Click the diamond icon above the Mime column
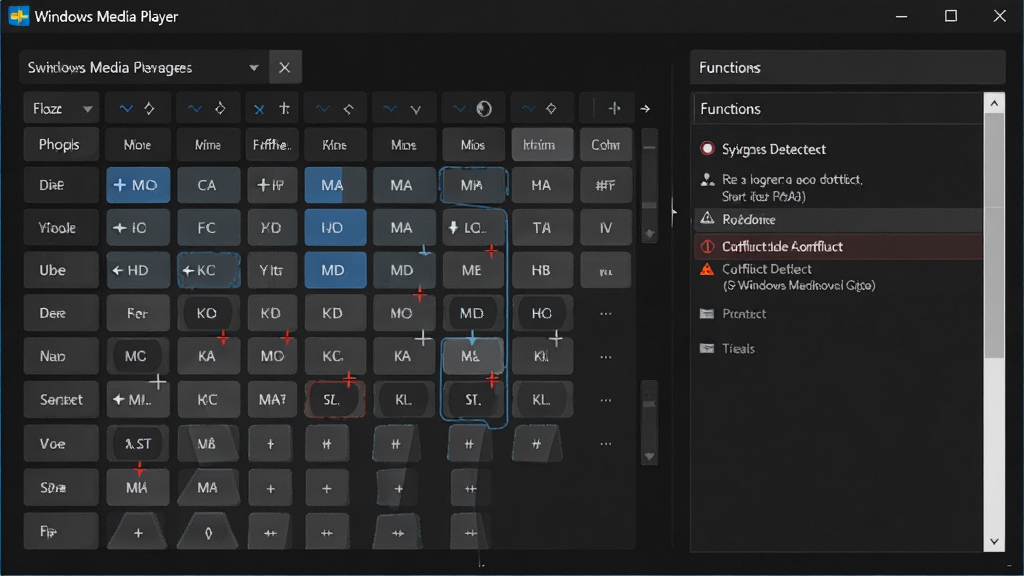This screenshot has width=1024, height=576. [220, 108]
